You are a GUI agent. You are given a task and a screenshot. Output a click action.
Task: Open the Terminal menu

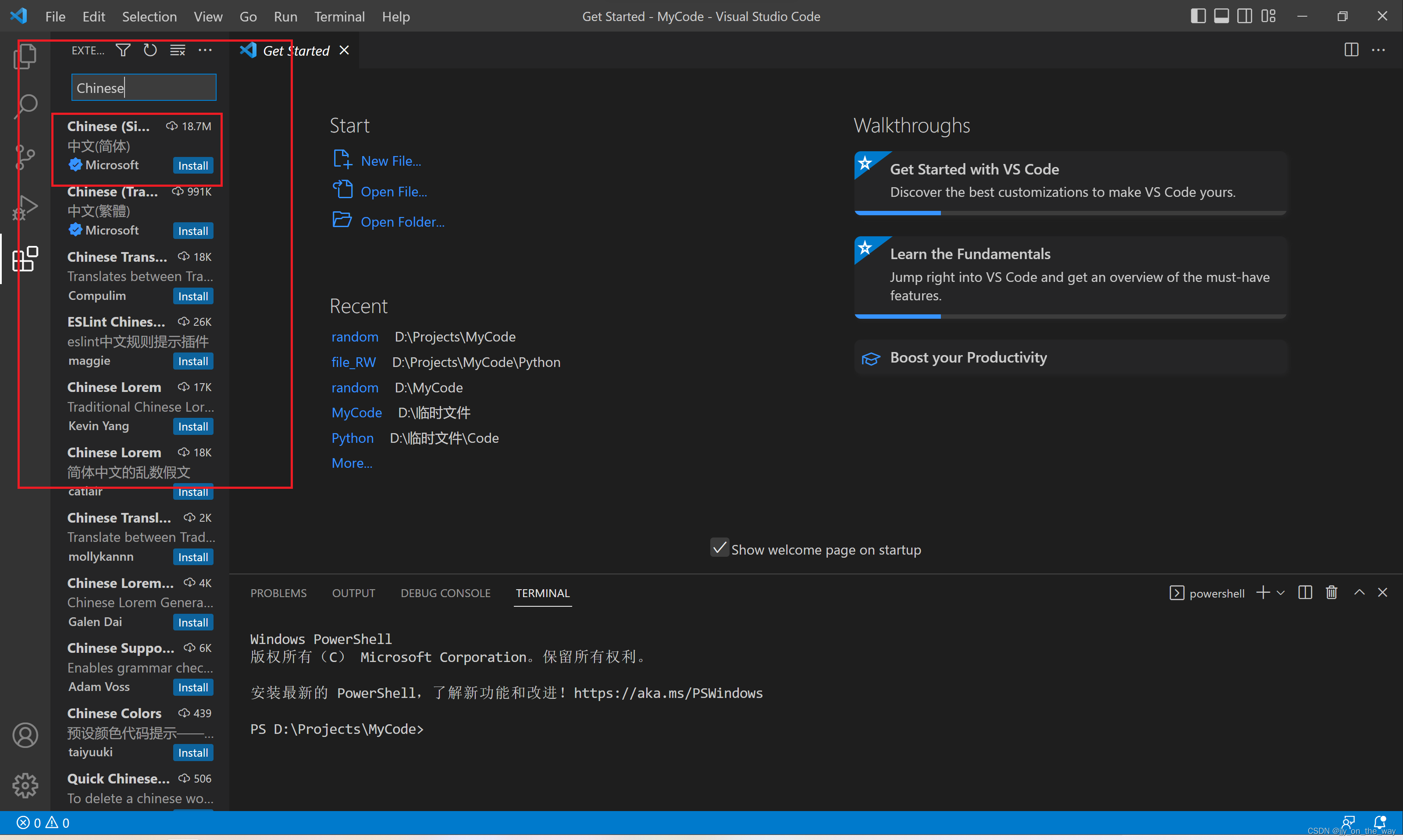339,16
